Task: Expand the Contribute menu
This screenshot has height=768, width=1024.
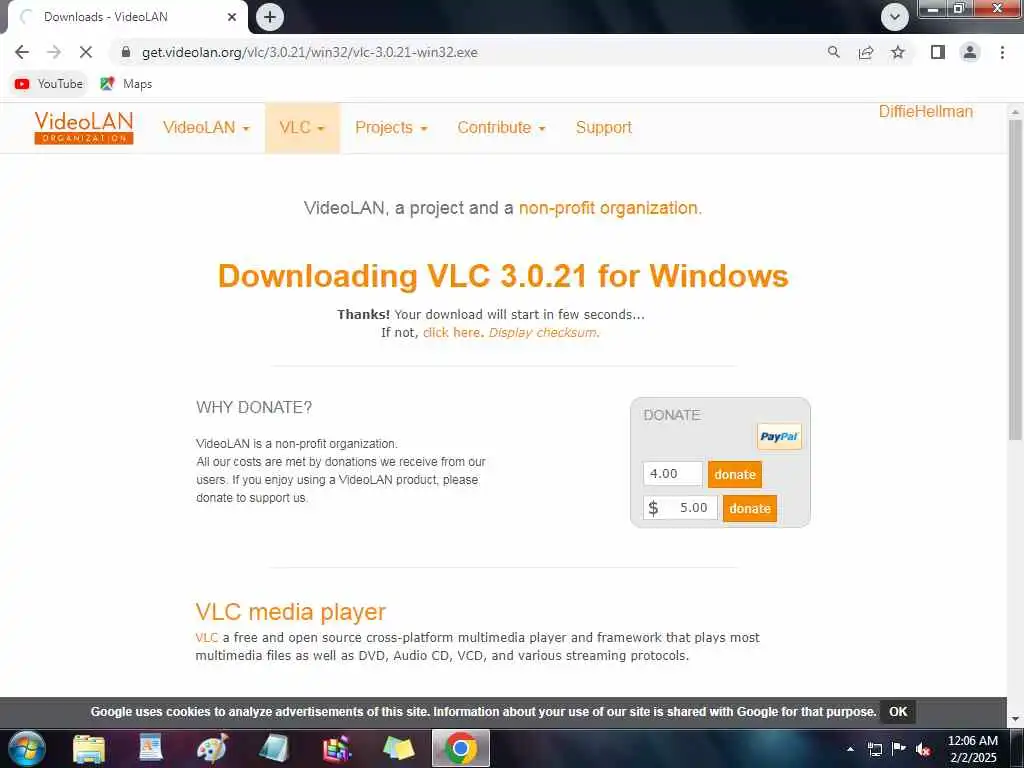Action: [501, 127]
